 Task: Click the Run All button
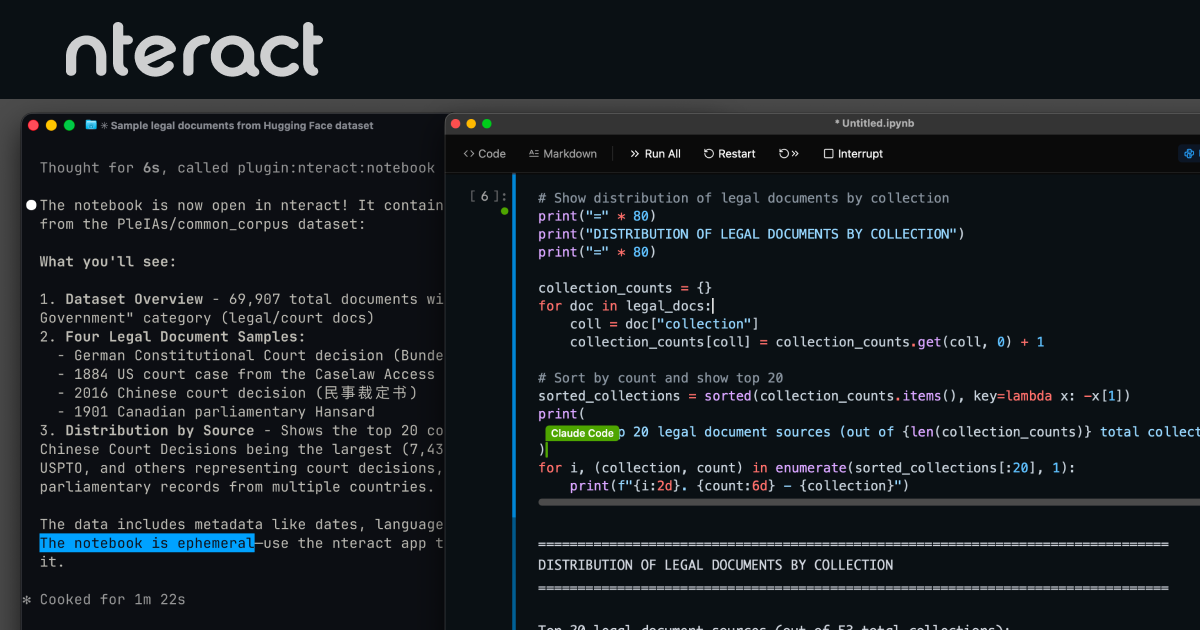655,154
